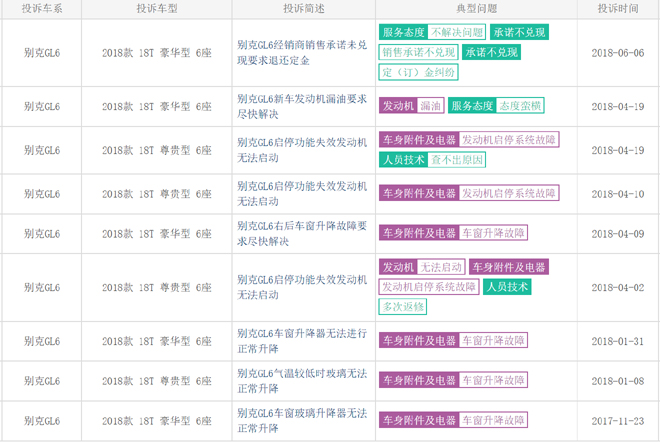The height and width of the screenshot is (442, 660).
Task: Click the 漏油 tag
Action: click(x=431, y=106)
